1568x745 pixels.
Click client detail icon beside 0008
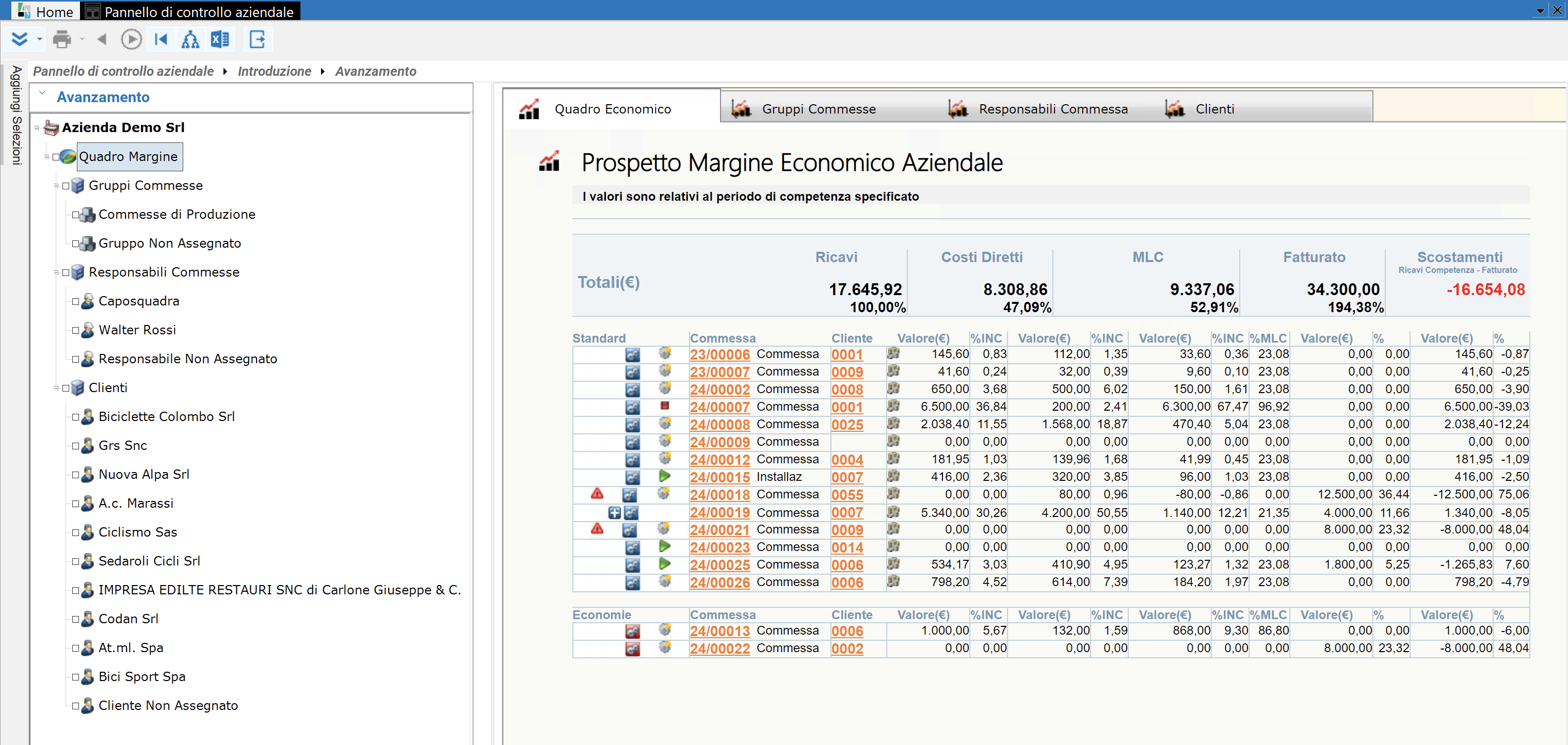(893, 387)
